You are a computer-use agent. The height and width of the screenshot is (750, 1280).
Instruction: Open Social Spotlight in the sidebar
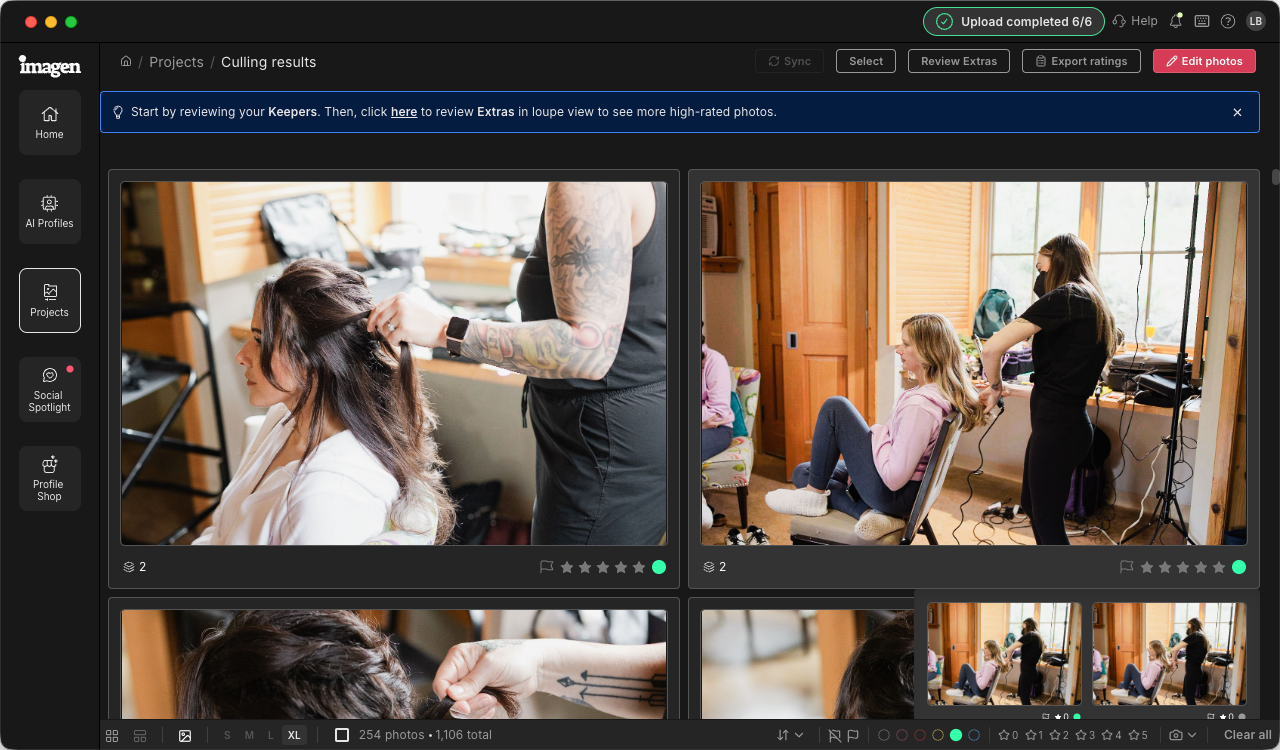coord(49,390)
